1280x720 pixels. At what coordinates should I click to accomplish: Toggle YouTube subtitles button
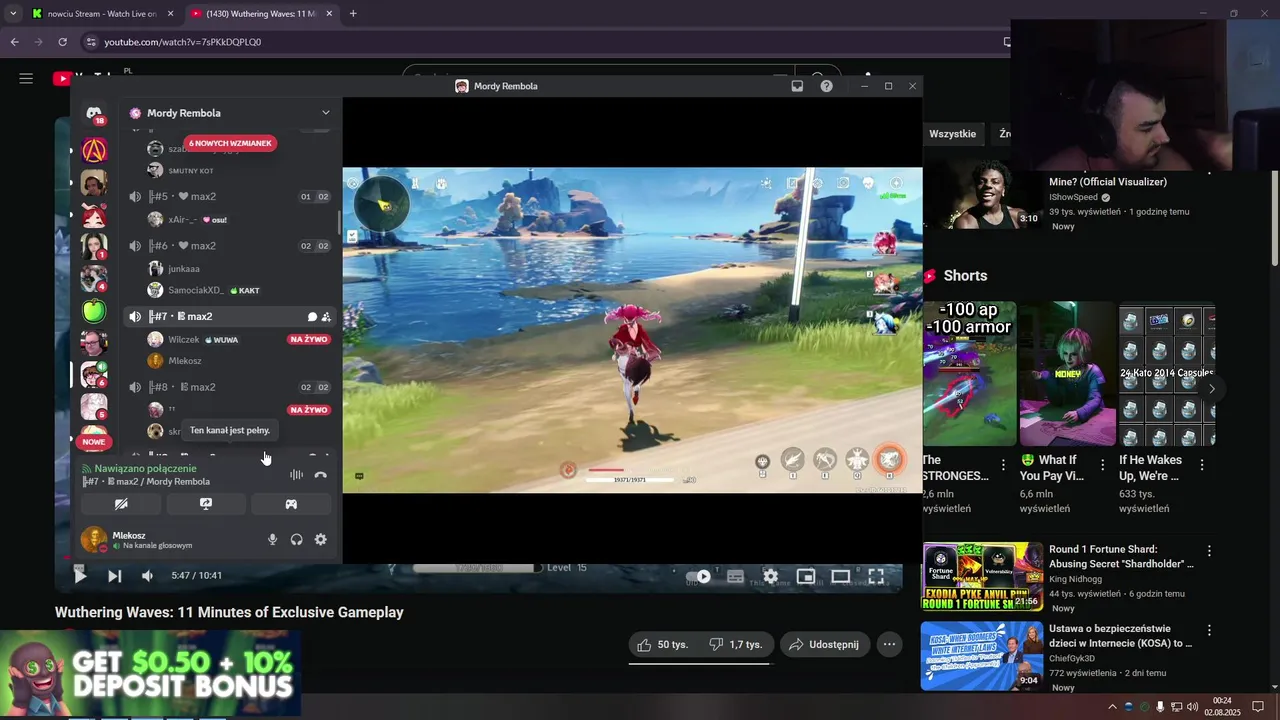tap(735, 576)
